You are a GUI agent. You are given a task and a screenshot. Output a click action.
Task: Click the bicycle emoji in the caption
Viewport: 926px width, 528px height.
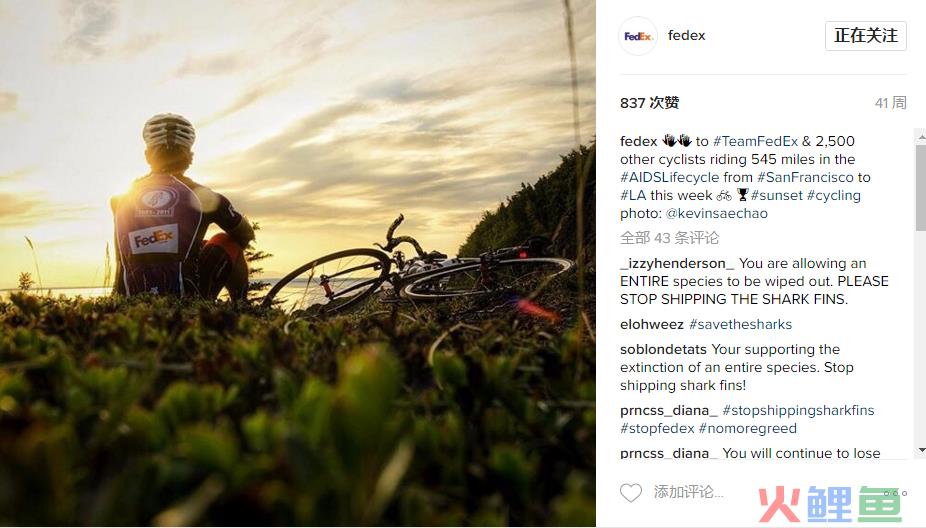point(724,195)
